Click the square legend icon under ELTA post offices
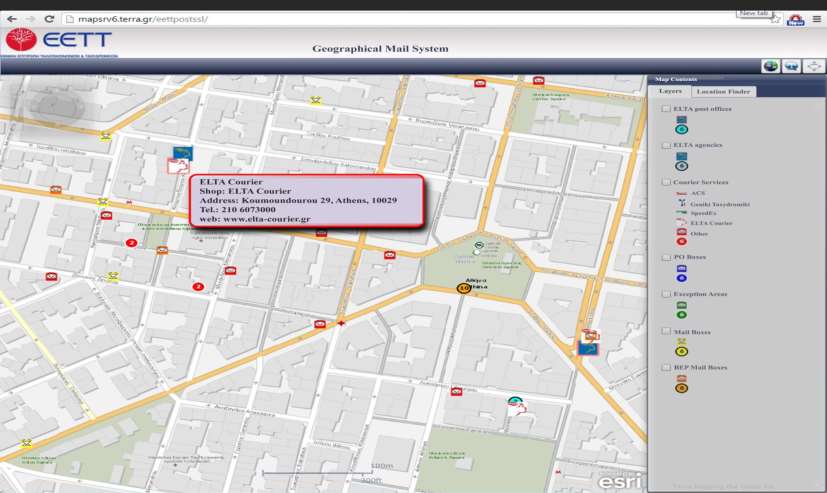 coord(681,120)
